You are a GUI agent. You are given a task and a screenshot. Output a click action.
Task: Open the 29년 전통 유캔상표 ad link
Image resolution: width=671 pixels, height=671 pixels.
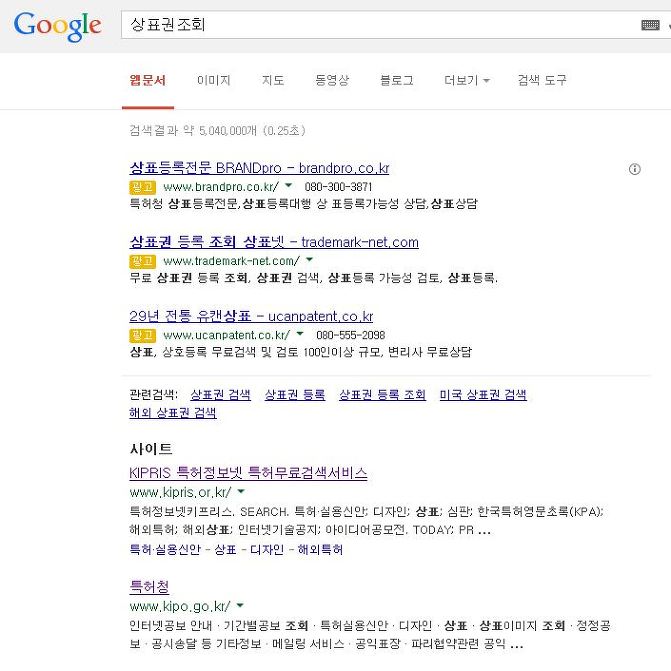(x=251, y=316)
